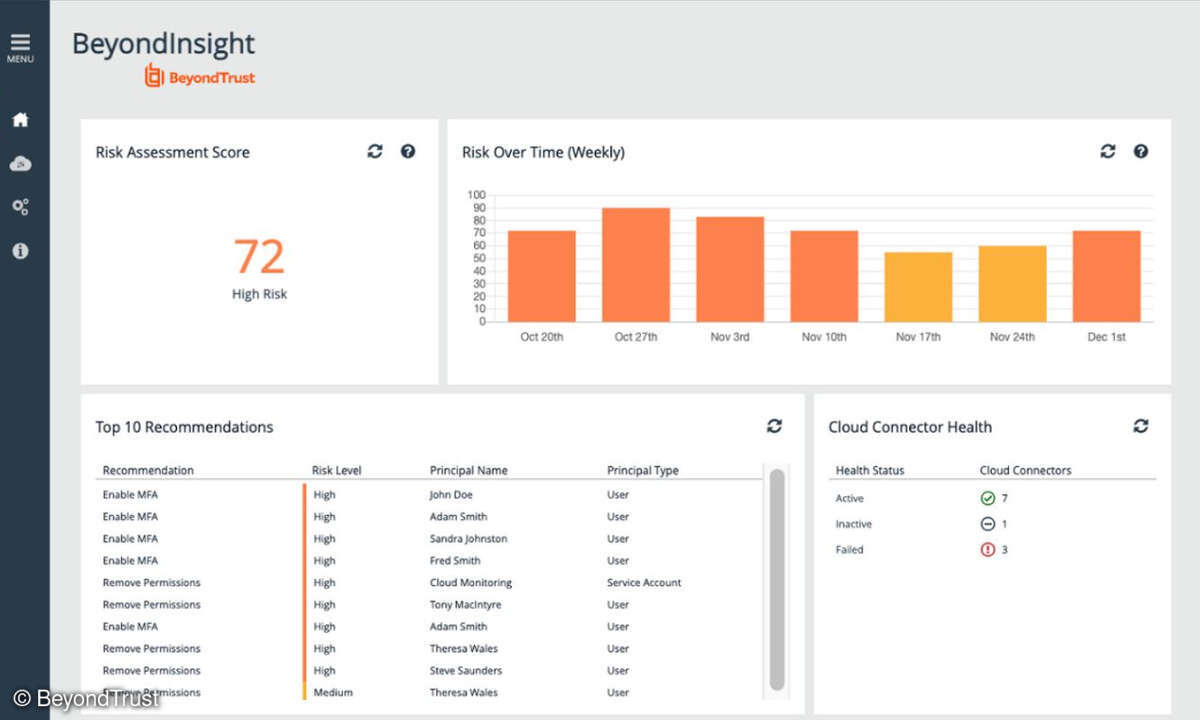This screenshot has width=1200, height=720.
Task: Sort by the Risk Level column header
Action: (x=337, y=470)
